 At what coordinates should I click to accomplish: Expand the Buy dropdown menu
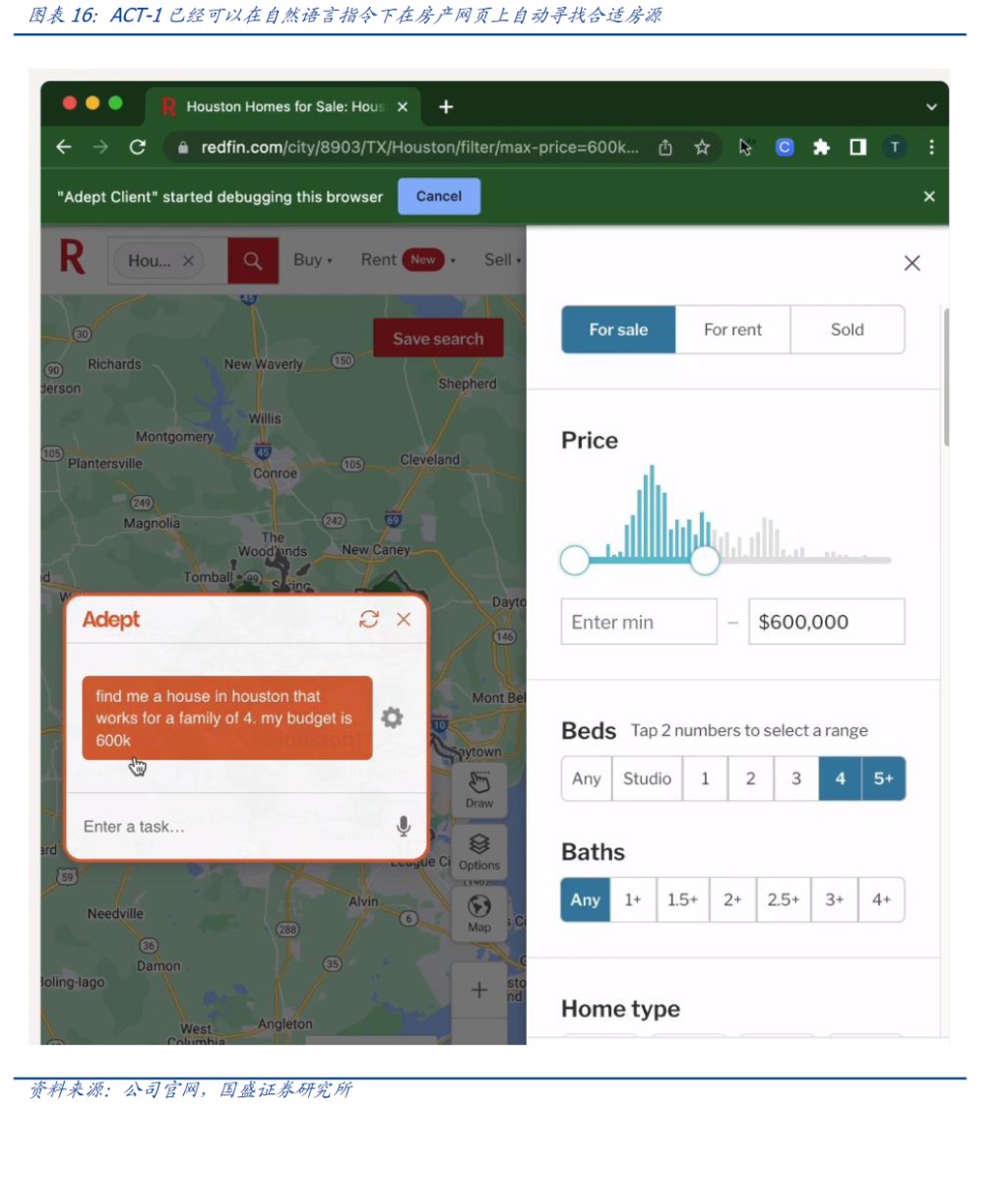(313, 260)
